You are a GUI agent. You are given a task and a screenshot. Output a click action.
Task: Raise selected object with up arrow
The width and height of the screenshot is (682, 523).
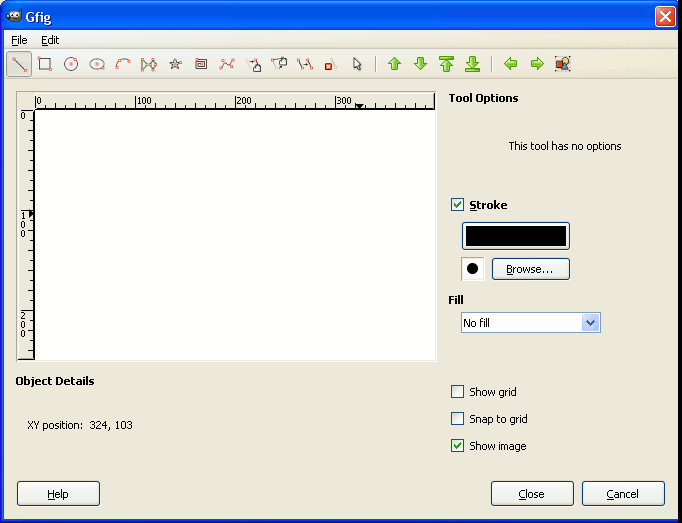click(x=394, y=64)
